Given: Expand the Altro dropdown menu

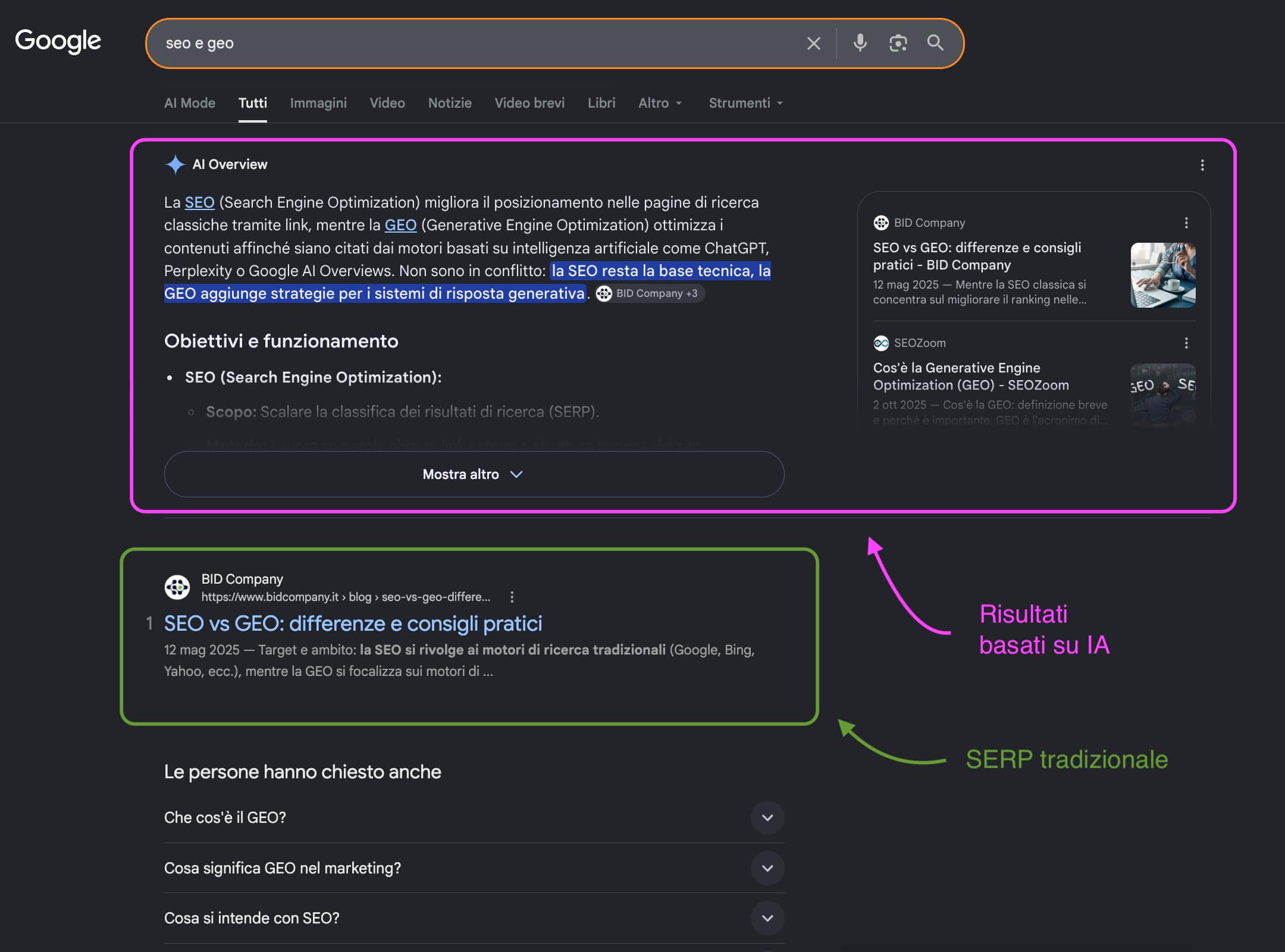Looking at the screenshot, I should [660, 103].
